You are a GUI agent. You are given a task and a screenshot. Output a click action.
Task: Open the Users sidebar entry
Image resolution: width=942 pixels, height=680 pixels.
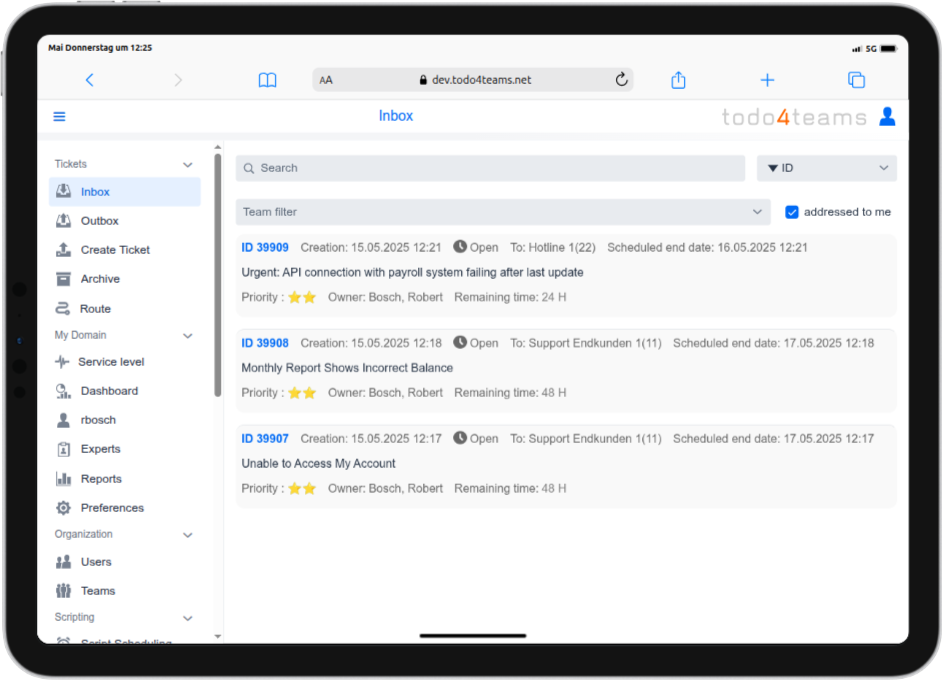point(124,562)
